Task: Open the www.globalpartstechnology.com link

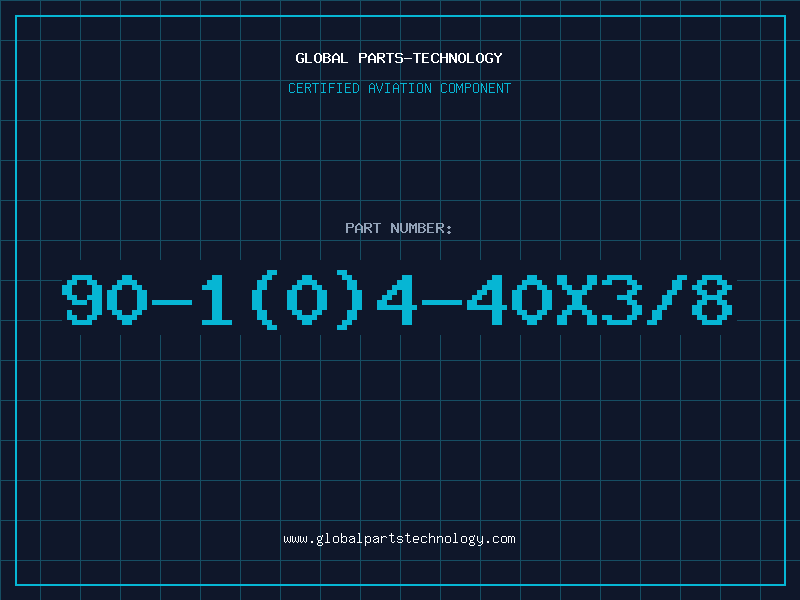Action: point(399,539)
